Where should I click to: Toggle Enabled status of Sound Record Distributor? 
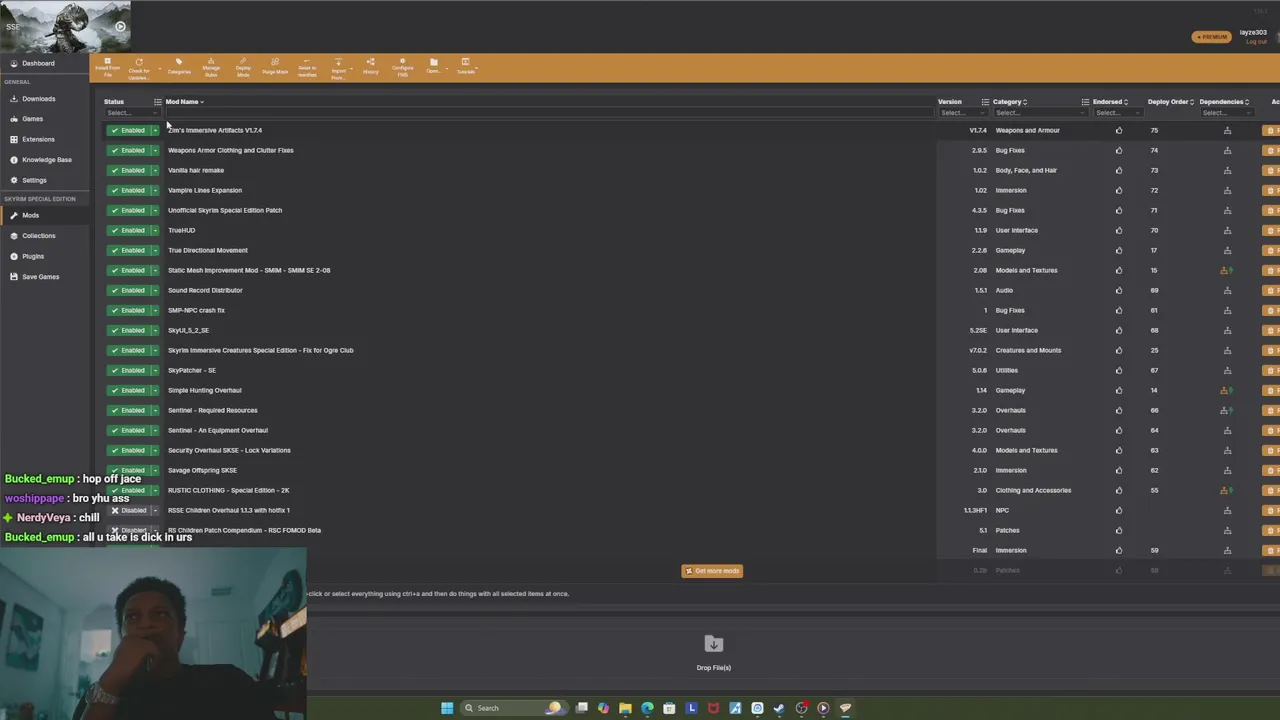[x=128, y=290]
